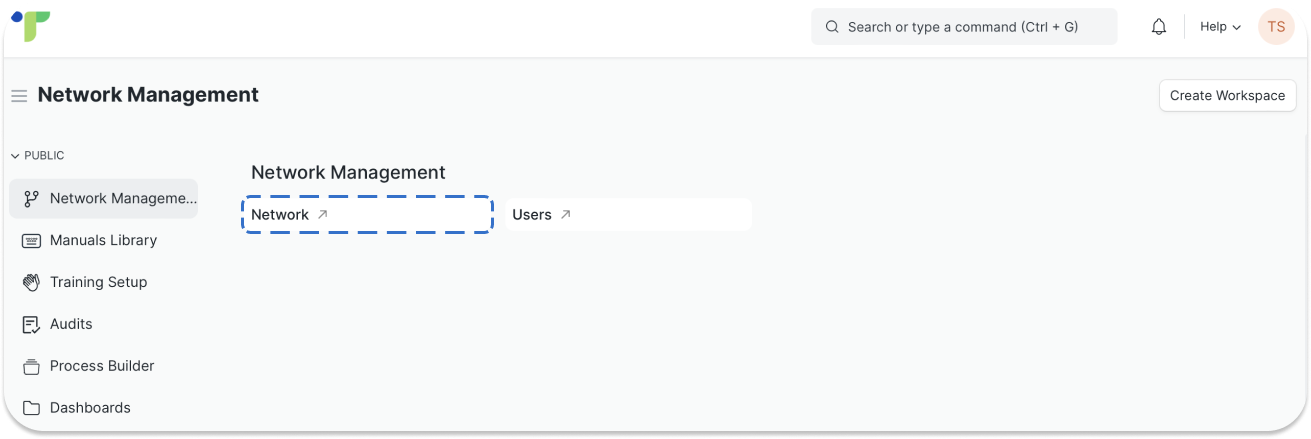
Task: Open the notifications bell
Action: coord(1159,27)
